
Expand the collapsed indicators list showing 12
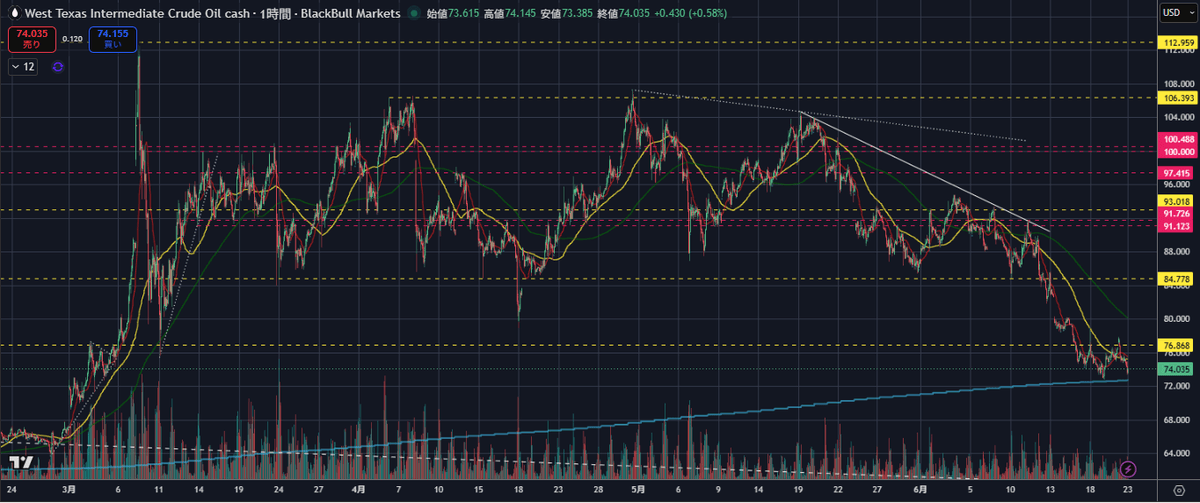pos(24,66)
